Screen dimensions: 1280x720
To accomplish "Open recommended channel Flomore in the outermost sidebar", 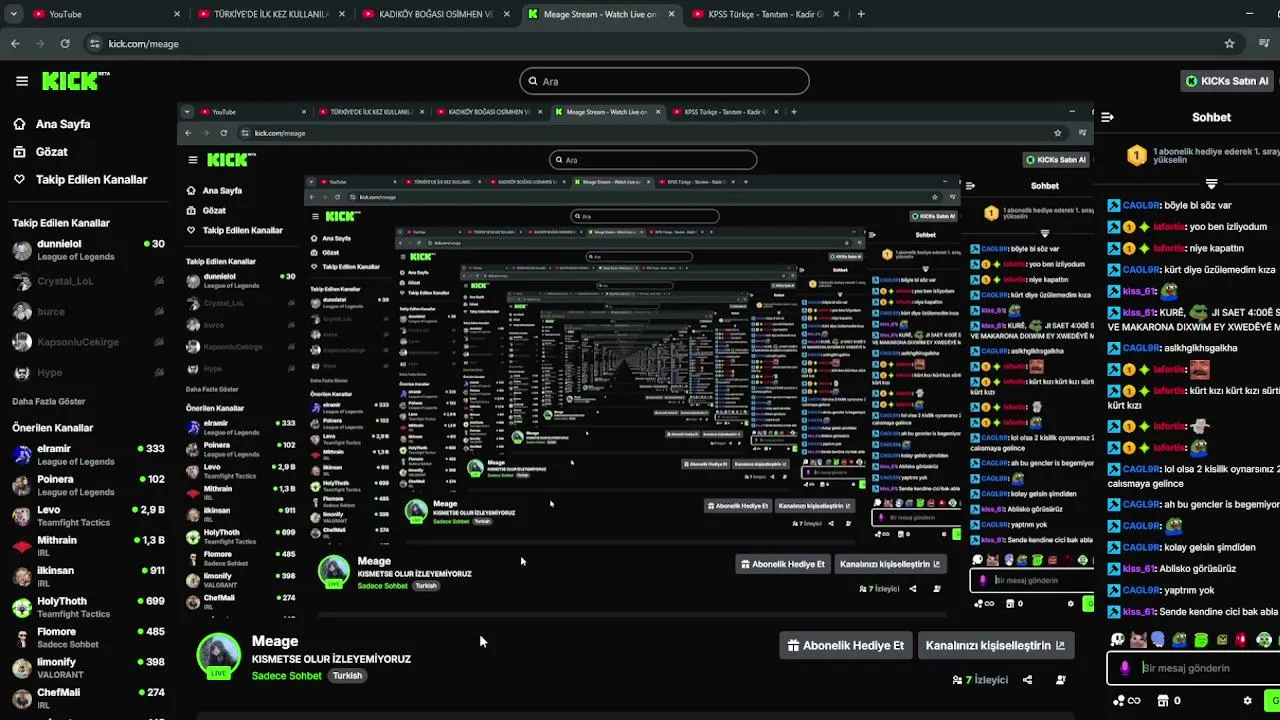I will point(88,637).
